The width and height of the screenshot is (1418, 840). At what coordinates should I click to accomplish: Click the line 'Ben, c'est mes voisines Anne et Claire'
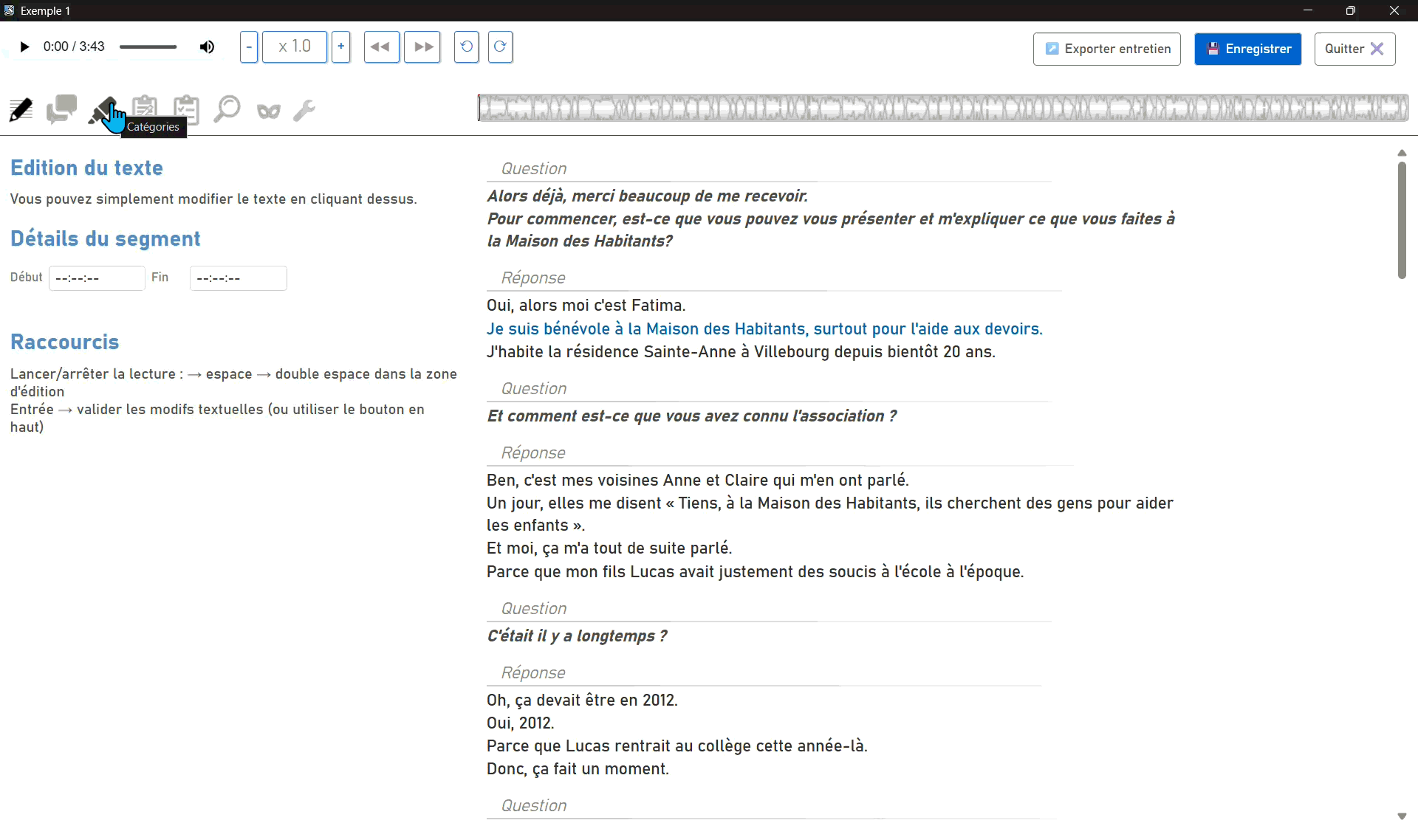(x=698, y=481)
